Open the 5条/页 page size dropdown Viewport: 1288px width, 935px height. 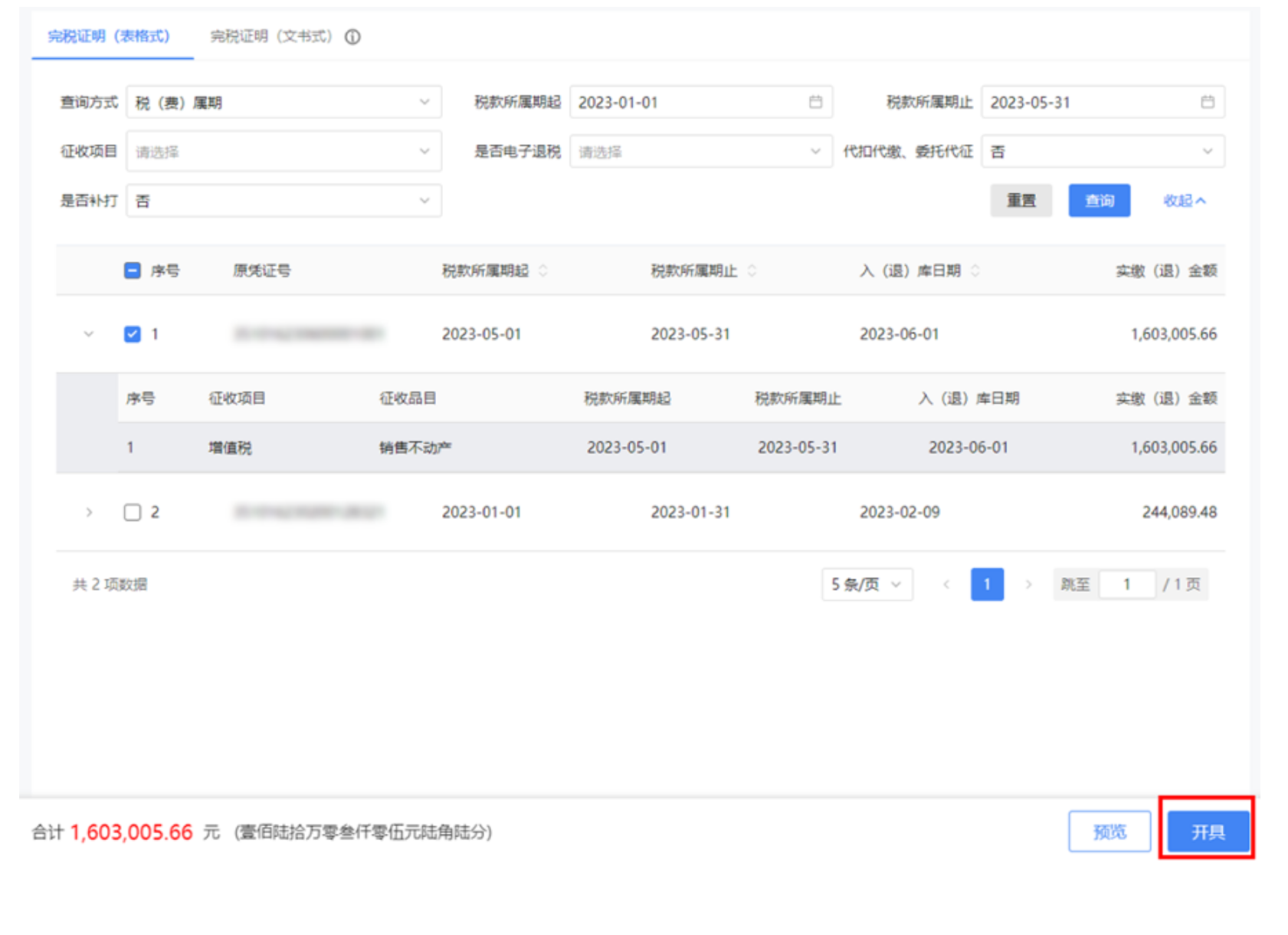coord(866,584)
